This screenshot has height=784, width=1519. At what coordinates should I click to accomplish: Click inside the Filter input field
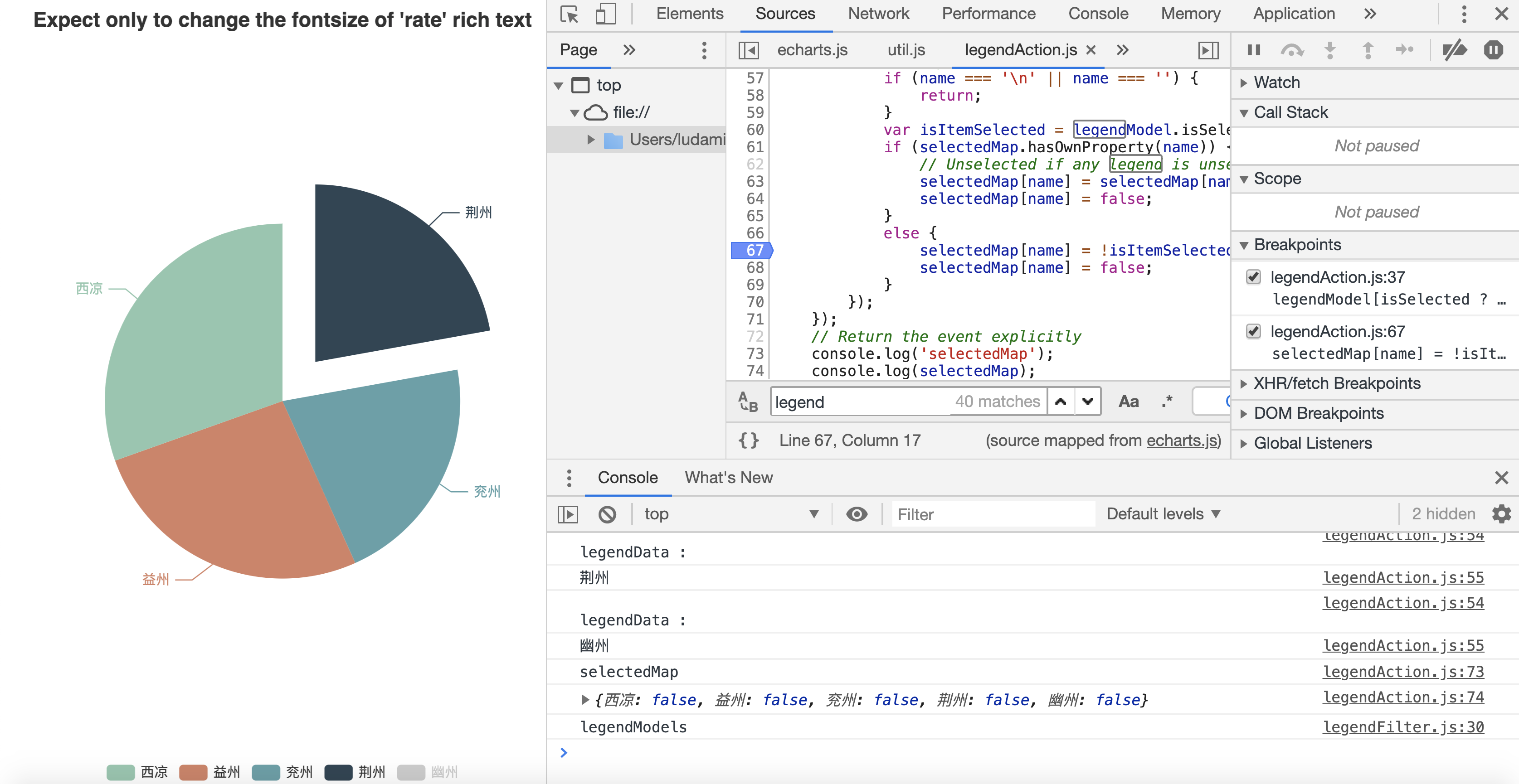[993, 513]
